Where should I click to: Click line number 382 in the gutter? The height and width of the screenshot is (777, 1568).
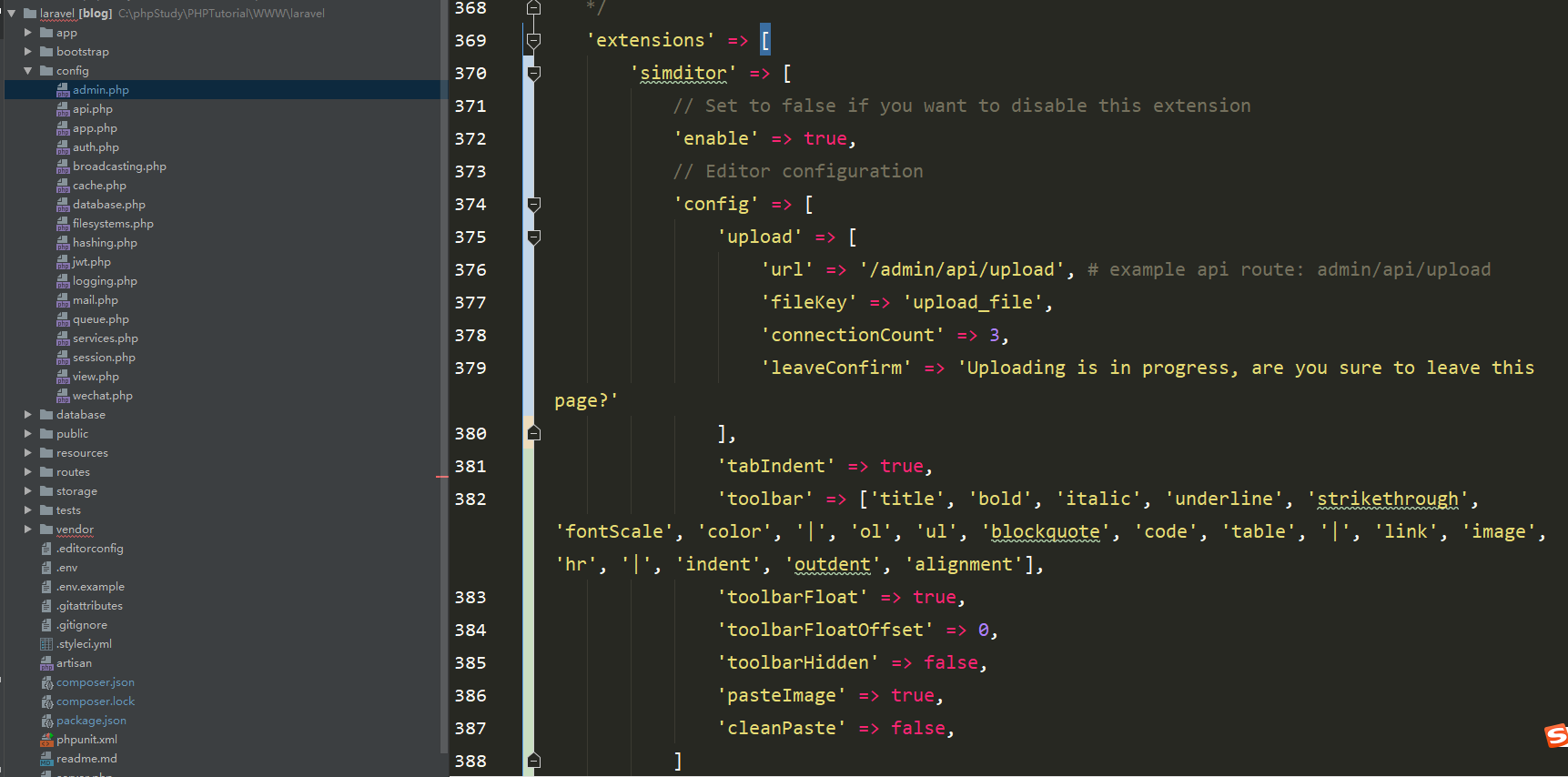click(x=470, y=499)
